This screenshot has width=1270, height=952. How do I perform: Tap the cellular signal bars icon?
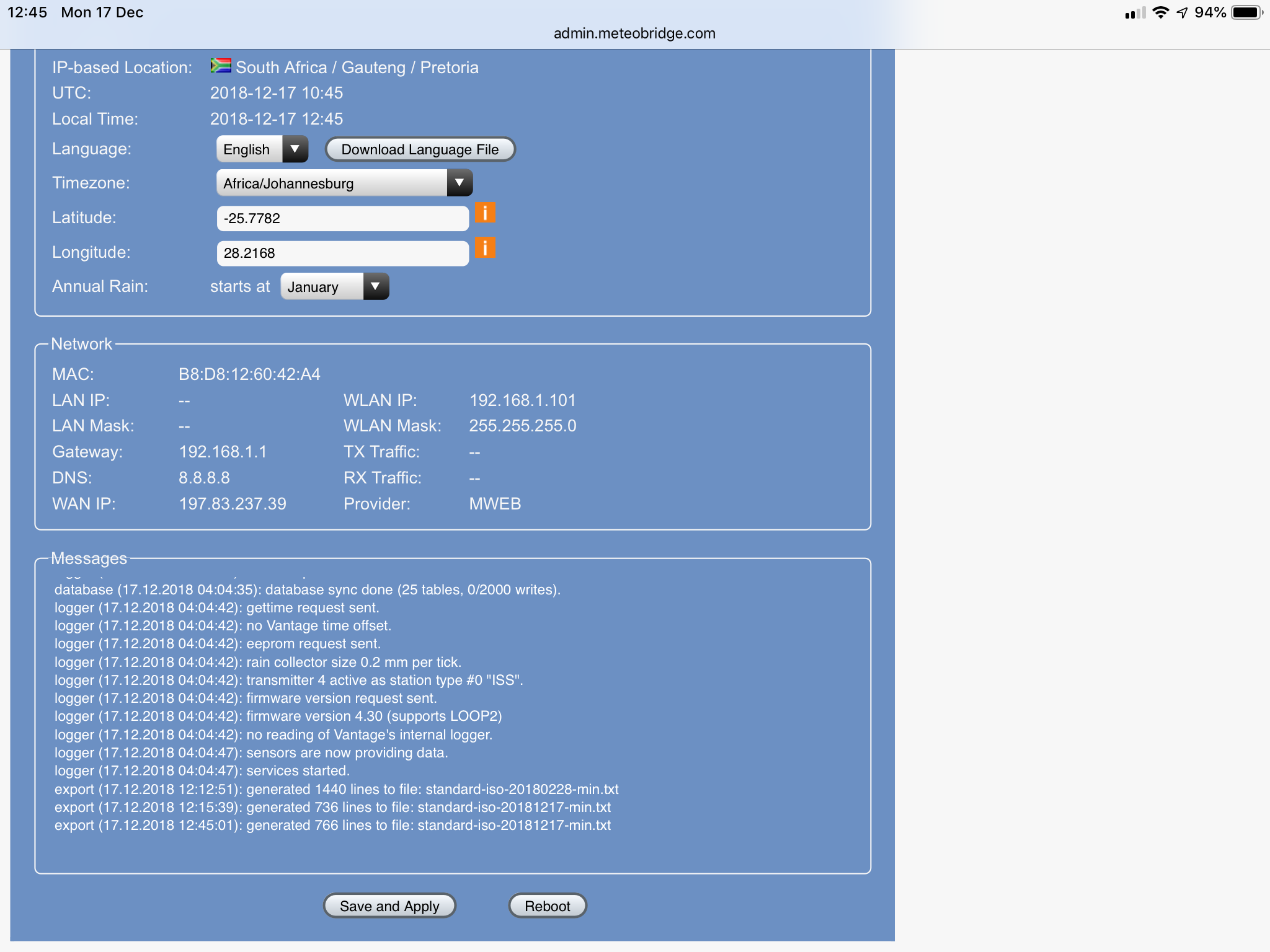pos(1135,13)
